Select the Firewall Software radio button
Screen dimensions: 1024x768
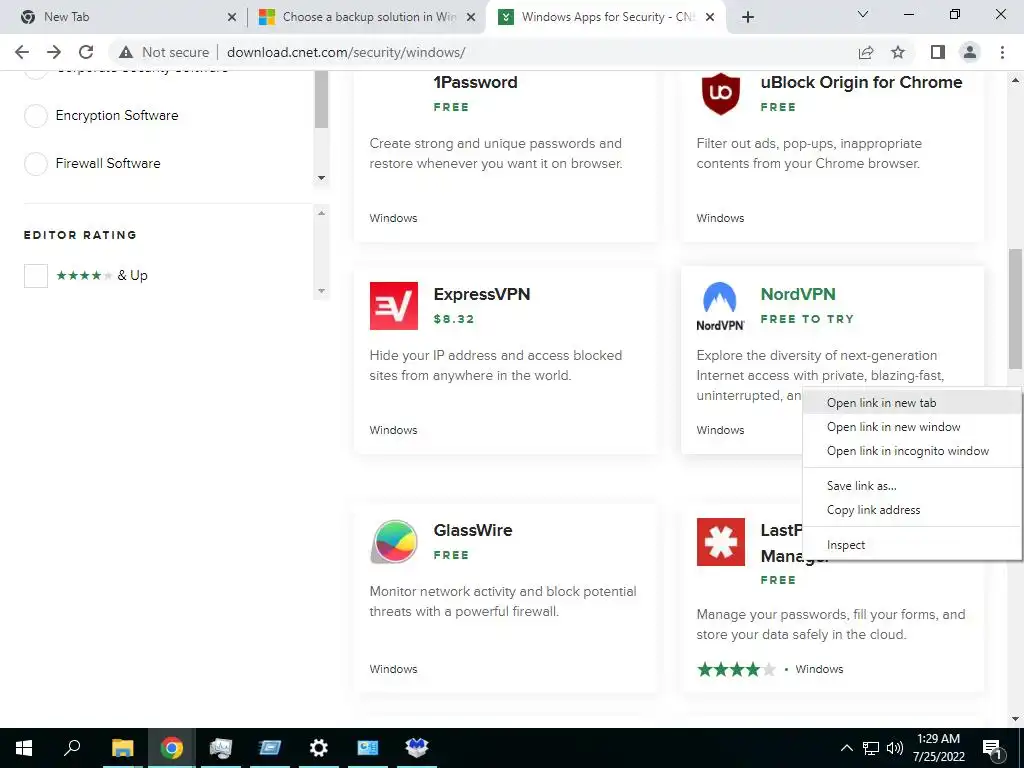pos(36,163)
